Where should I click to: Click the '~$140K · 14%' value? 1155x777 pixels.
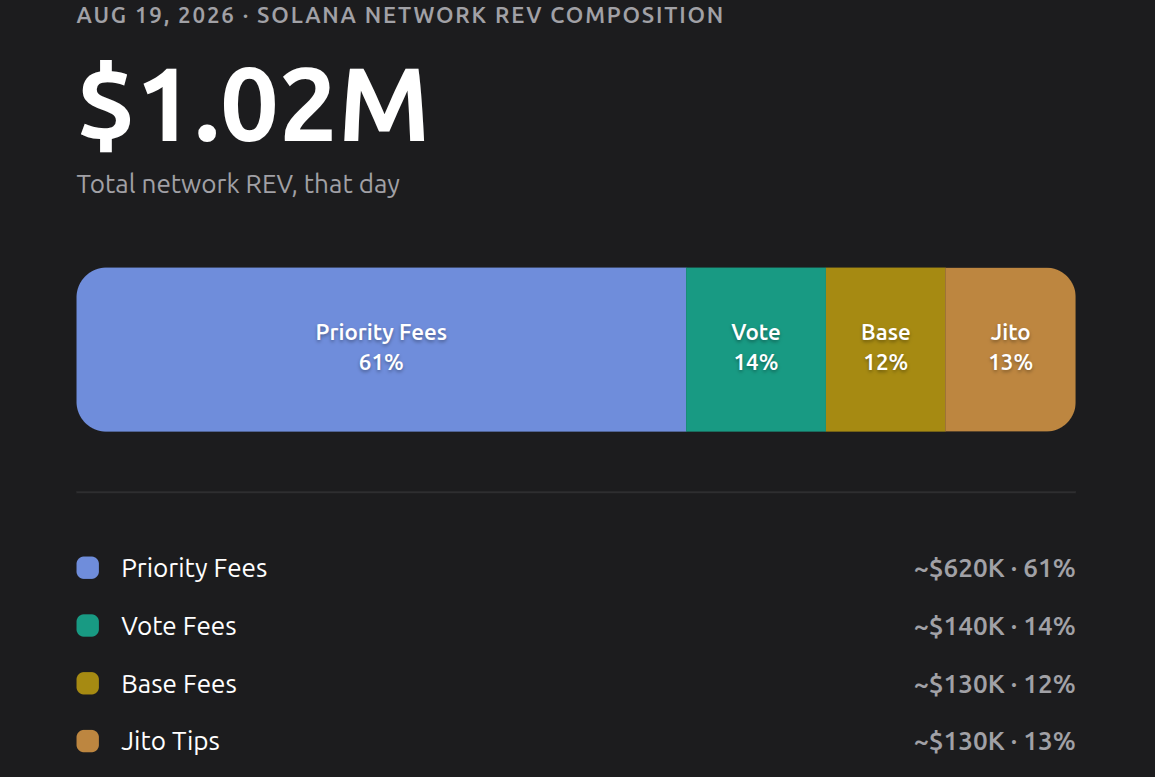tap(994, 626)
